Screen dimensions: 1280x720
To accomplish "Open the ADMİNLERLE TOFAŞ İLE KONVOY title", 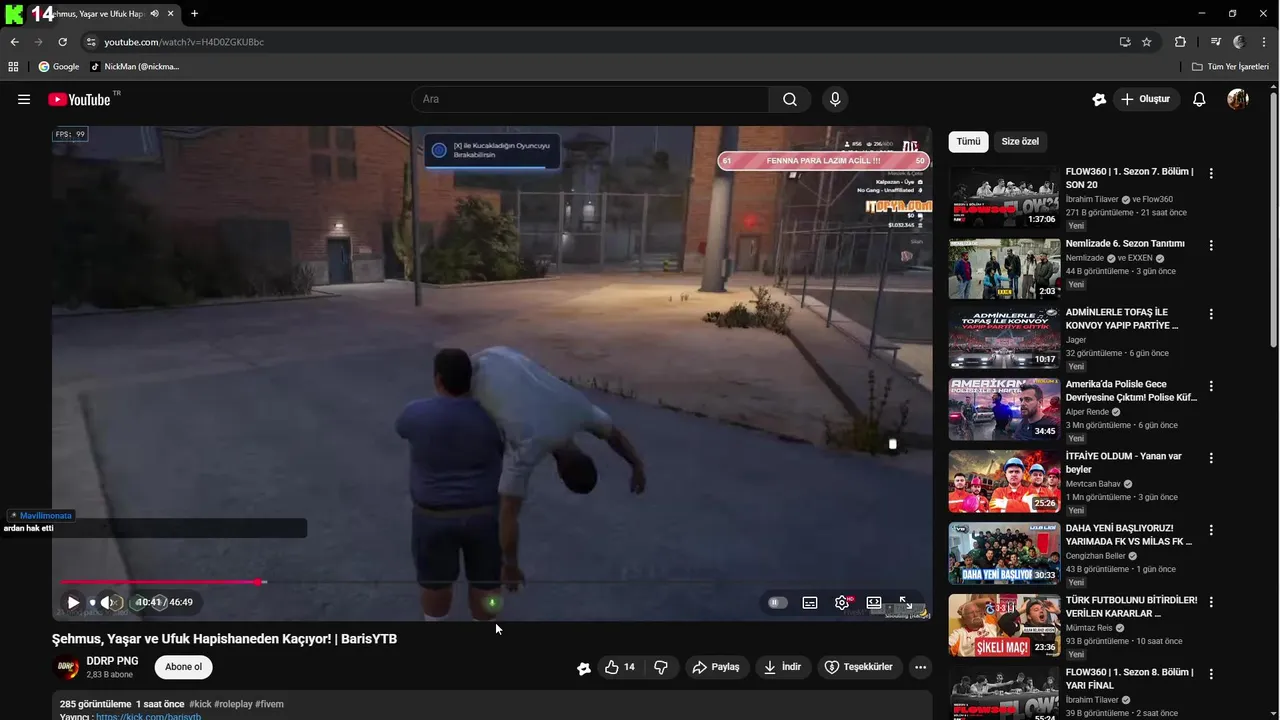I will 1122,319.
